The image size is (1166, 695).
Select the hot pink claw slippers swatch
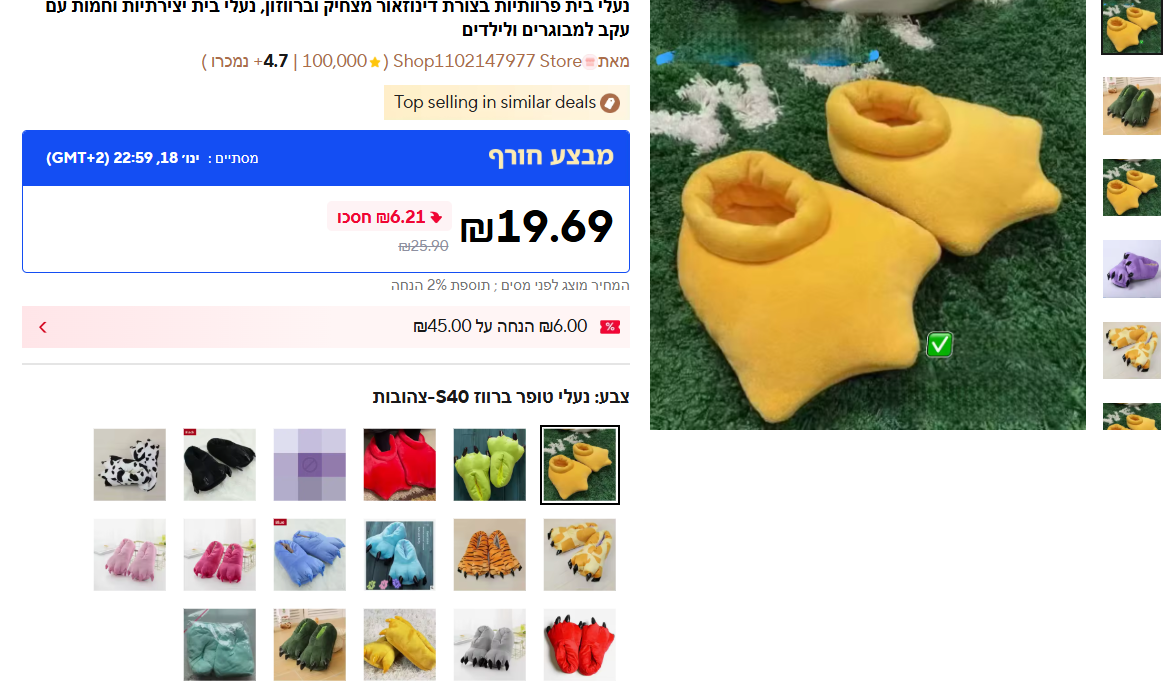(219, 555)
